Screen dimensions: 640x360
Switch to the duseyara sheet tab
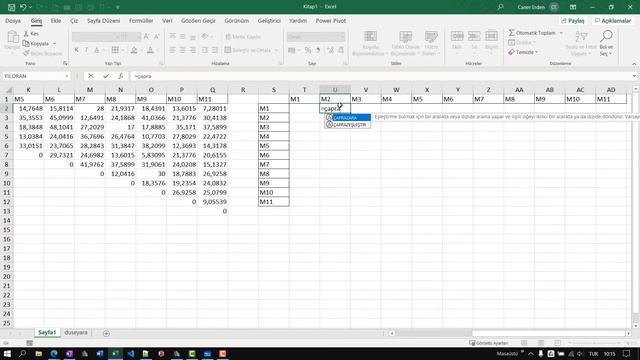click(x=76, y=333)
